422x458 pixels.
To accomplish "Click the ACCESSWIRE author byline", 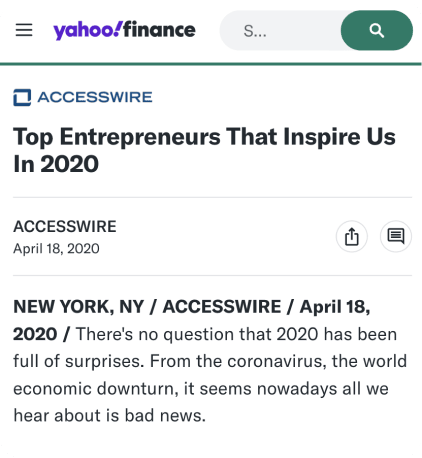I will 65,227.
